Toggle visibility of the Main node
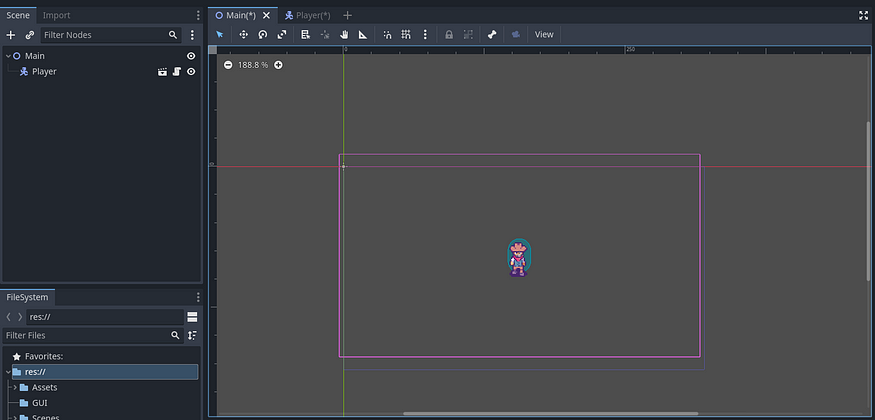Image resolution: width=875 pixels, height=420 pixels. 191,56
